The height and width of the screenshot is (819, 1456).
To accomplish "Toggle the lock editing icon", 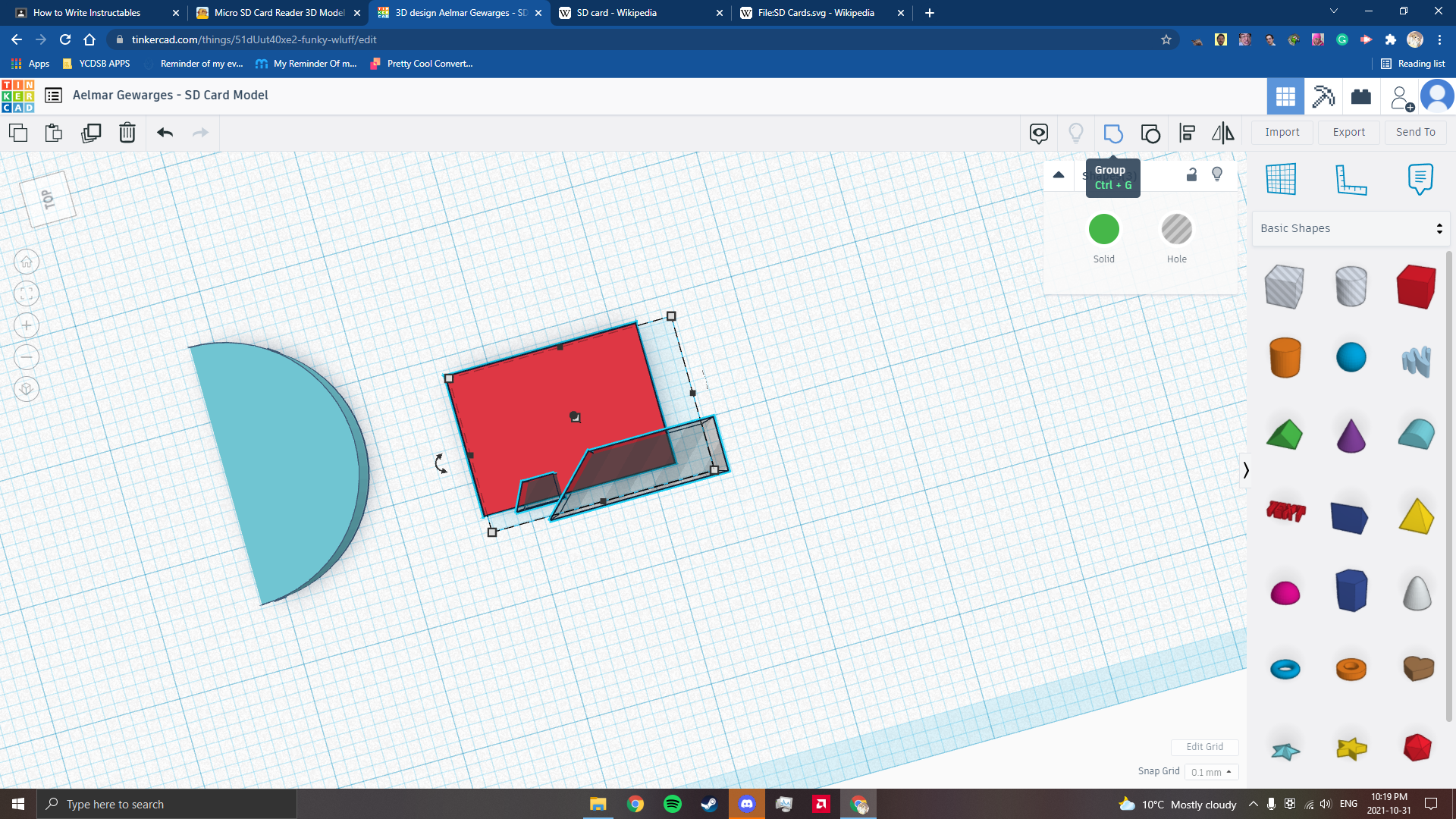I will tap(1191, 174).
